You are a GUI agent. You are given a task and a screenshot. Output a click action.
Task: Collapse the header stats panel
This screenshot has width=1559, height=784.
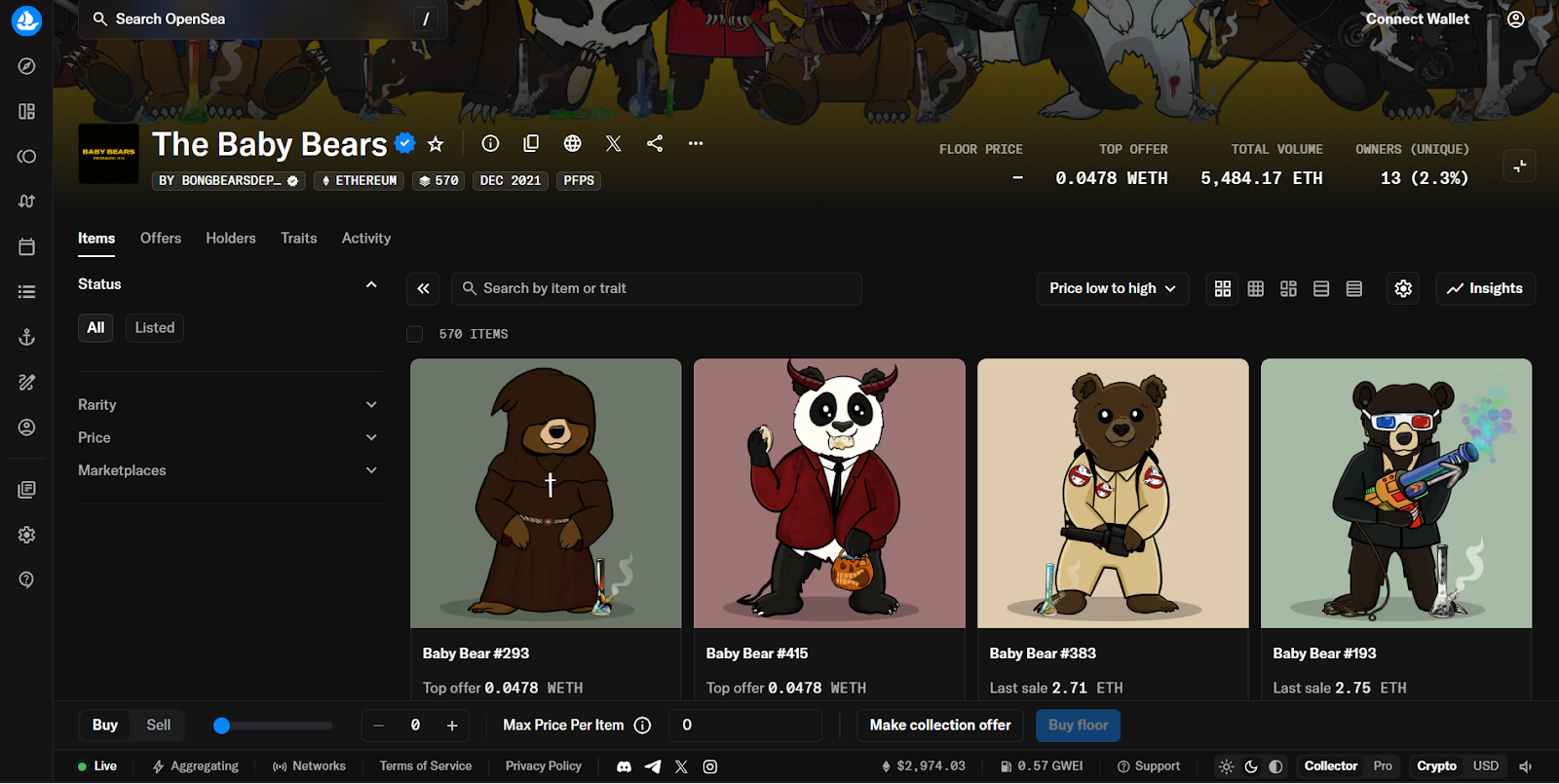pyautogui.click(x=1519, y=167)
